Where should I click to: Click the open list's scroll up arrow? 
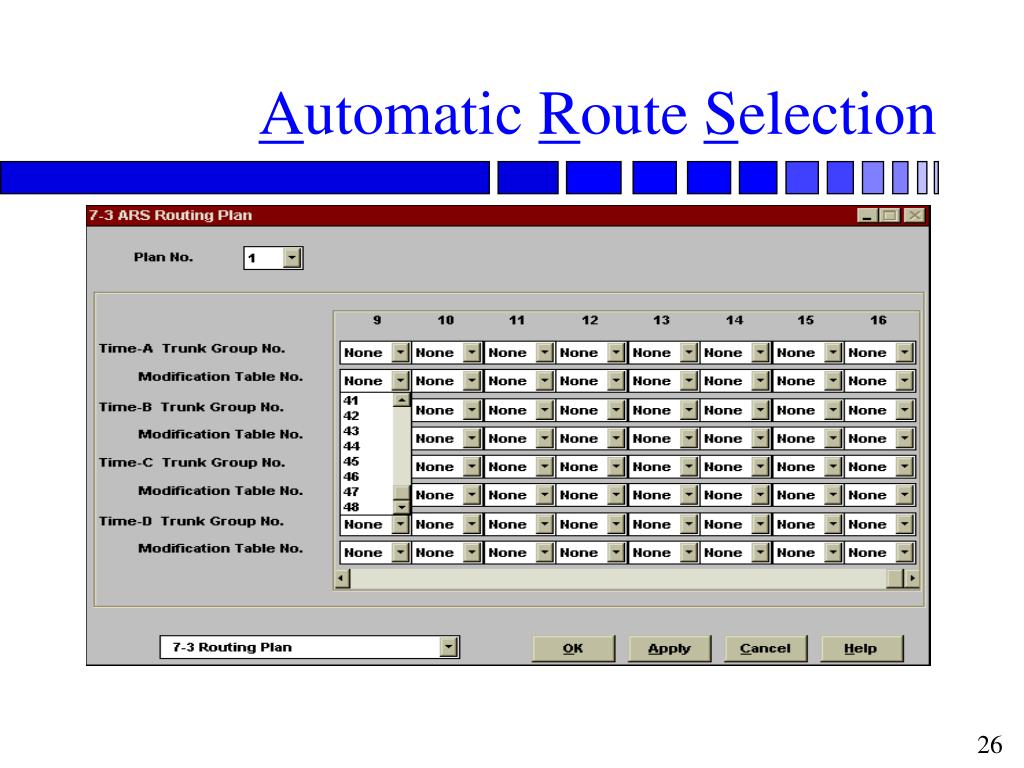tap(402, 400)
